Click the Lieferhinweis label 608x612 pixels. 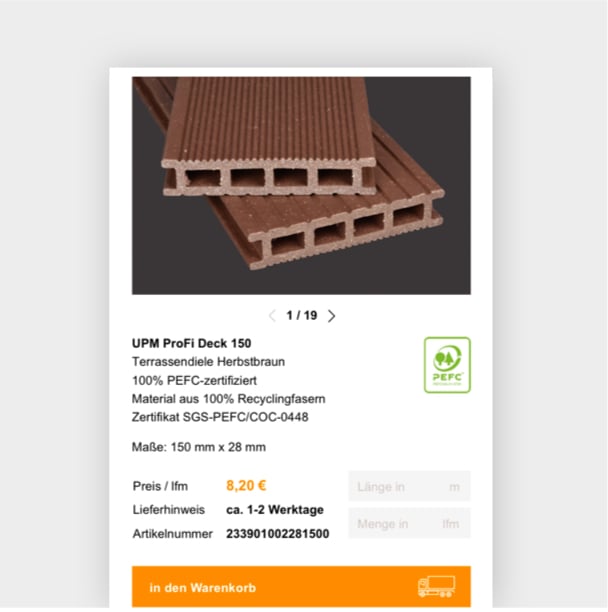coord(169,510)
